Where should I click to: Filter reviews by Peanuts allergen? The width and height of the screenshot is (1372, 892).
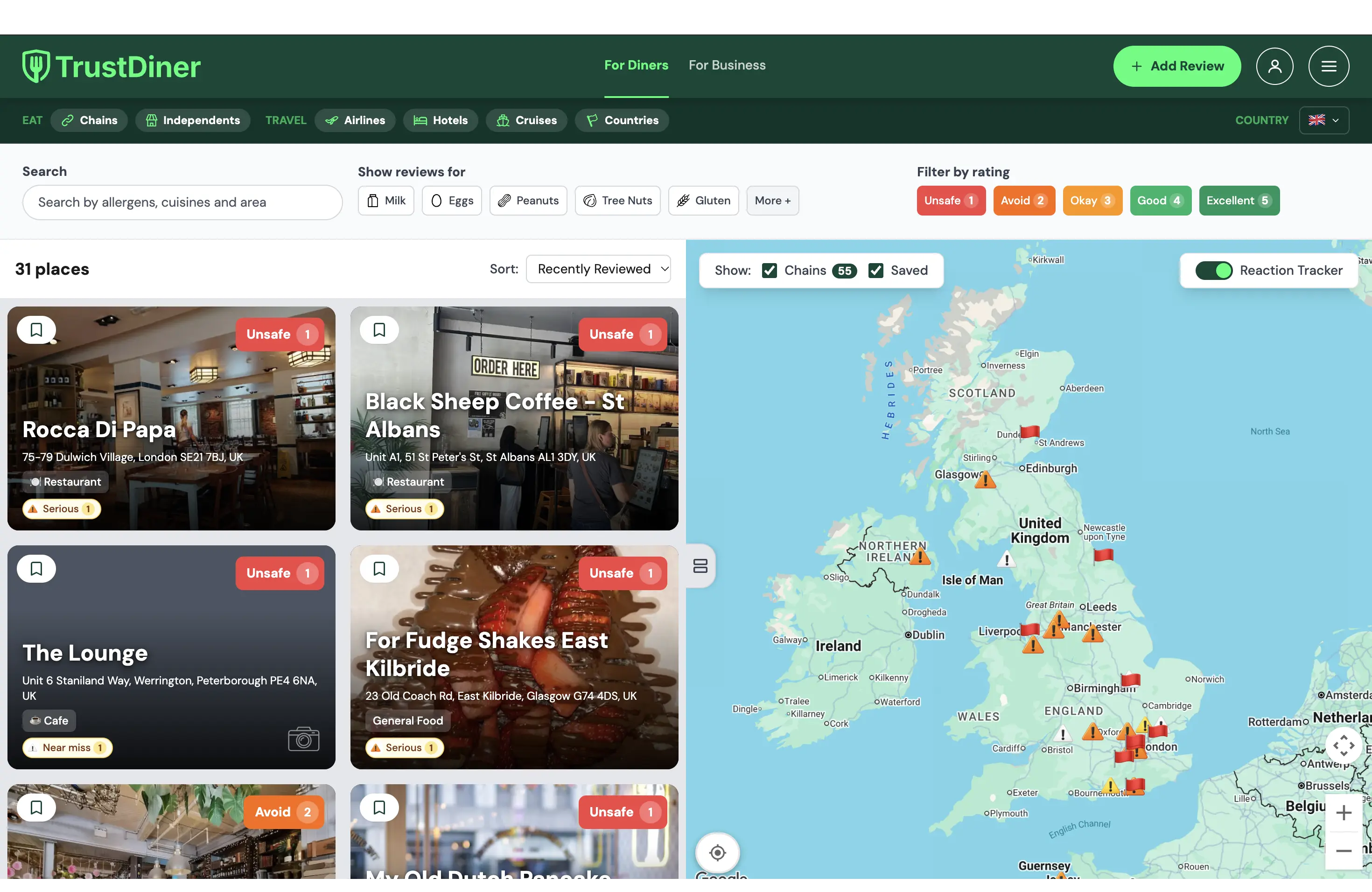click(529, 201)
